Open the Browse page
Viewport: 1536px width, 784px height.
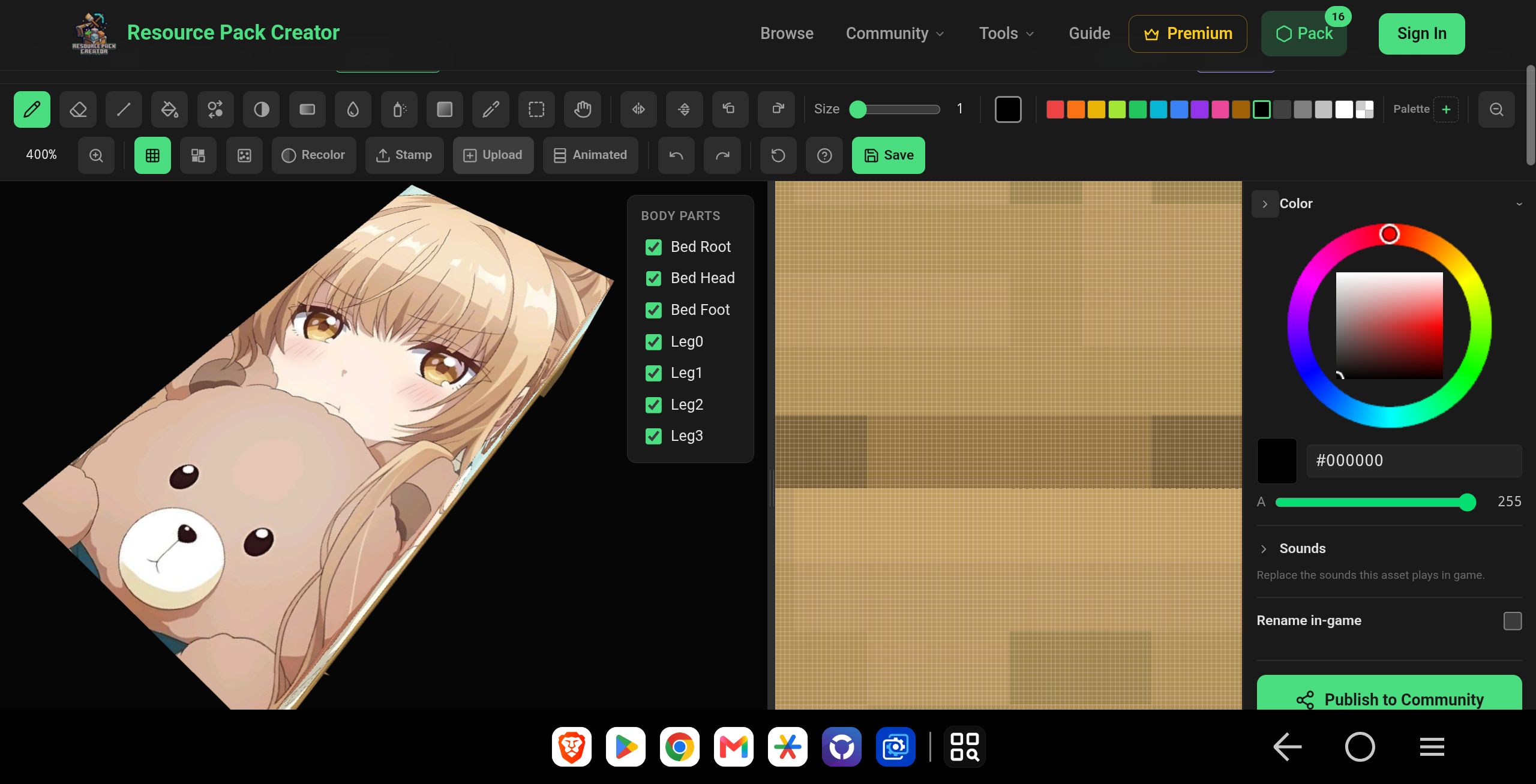click(x=787, y=34)
